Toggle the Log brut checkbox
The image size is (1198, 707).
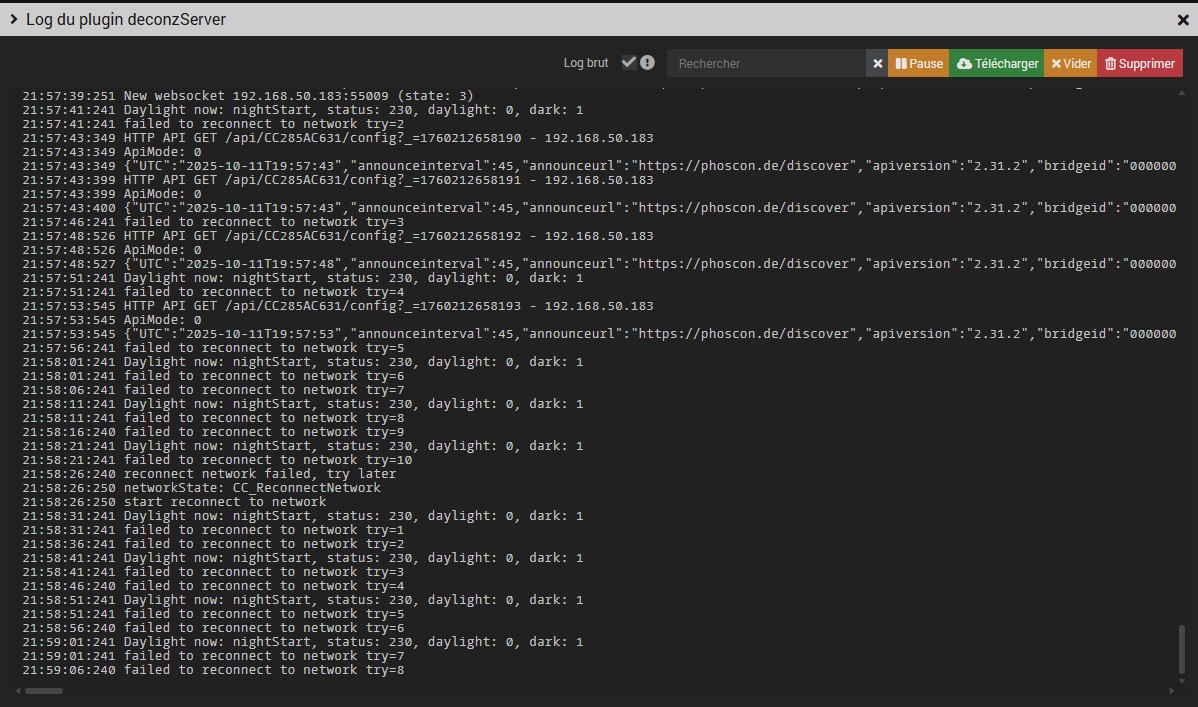point(629,63)
